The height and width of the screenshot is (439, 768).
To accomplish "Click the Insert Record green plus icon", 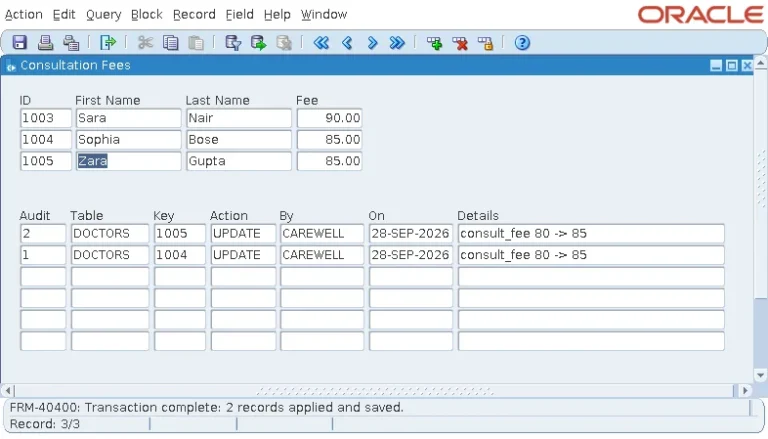I will coord(434,43).
